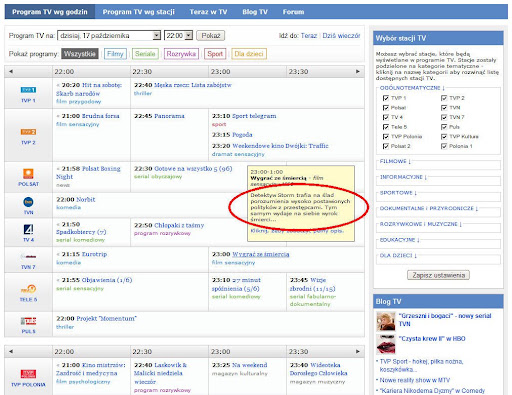Click the TVP 1 channel logo
The image size is (512, 395).
(28, 90)
